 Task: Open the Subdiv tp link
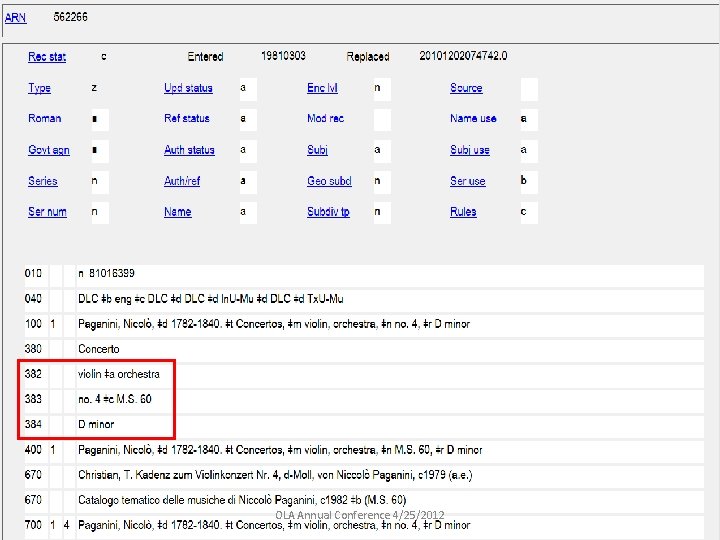[x=328, y=212]
